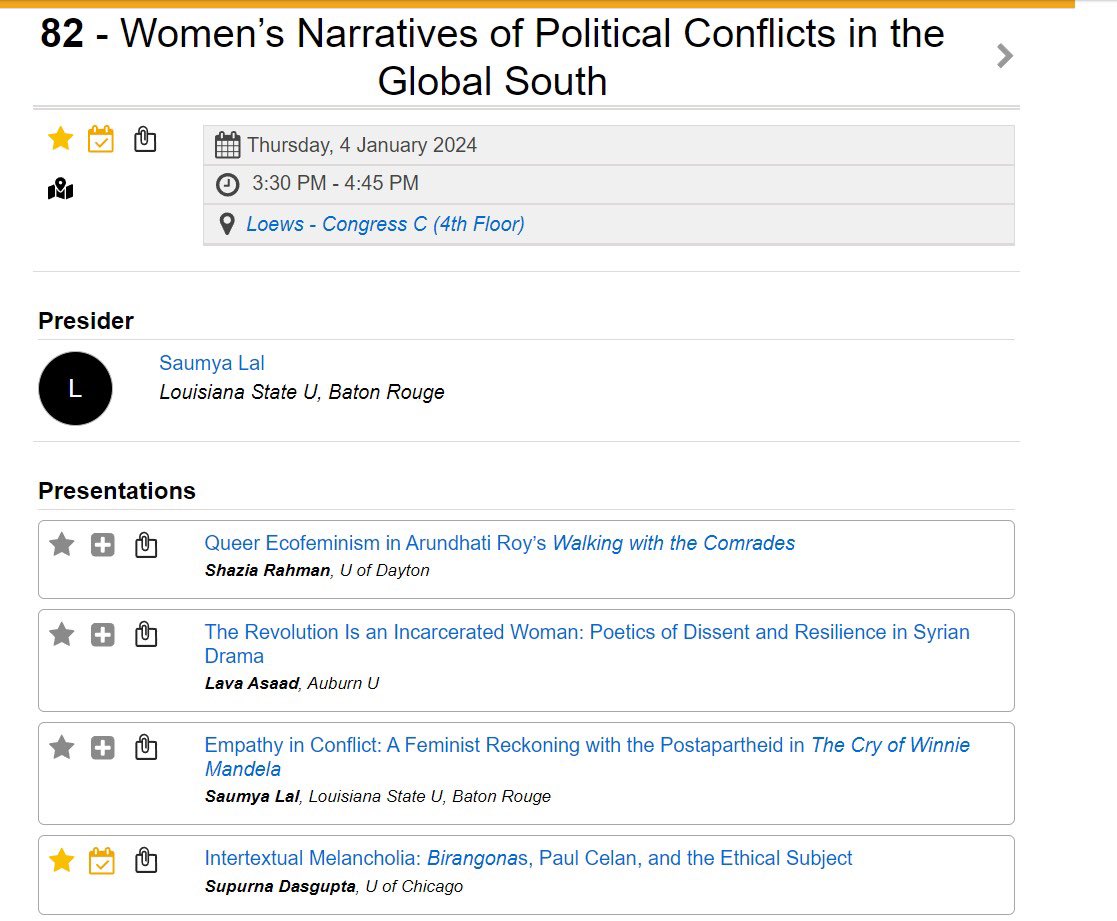Click the session 82 calendar check icon
This screenshot has width=1117, height=921.
click(100, 139)
